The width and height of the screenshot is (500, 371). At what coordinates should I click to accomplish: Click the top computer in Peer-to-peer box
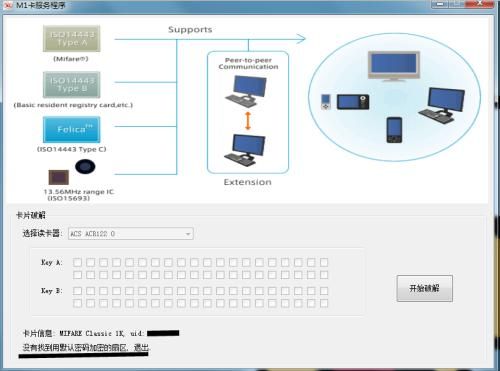click(x=246, y=91)
